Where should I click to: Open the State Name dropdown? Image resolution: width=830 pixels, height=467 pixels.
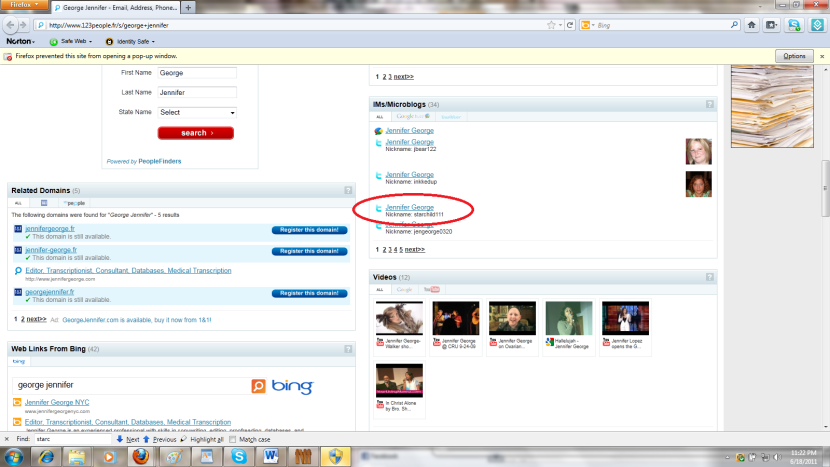pos(197,112)
